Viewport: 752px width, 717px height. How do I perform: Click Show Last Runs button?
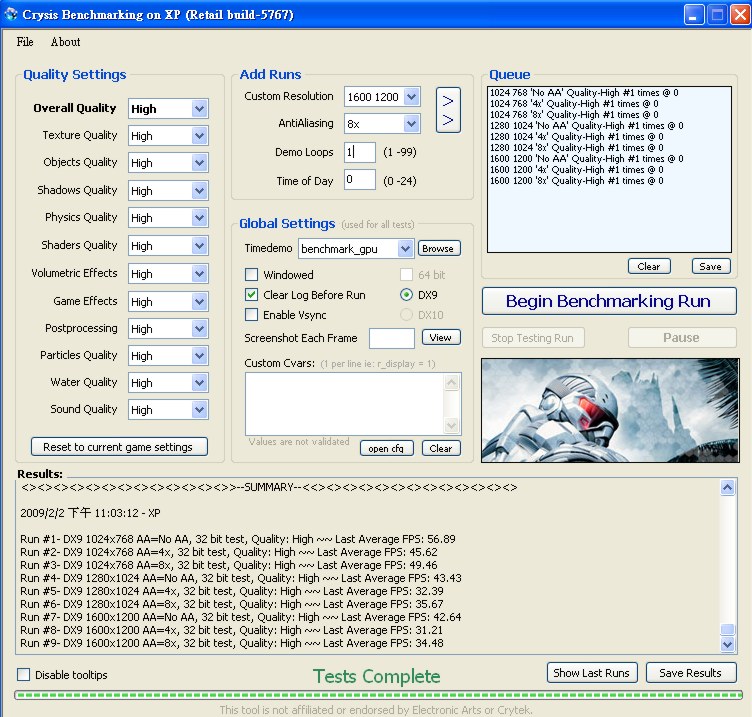tap(592, 672)
